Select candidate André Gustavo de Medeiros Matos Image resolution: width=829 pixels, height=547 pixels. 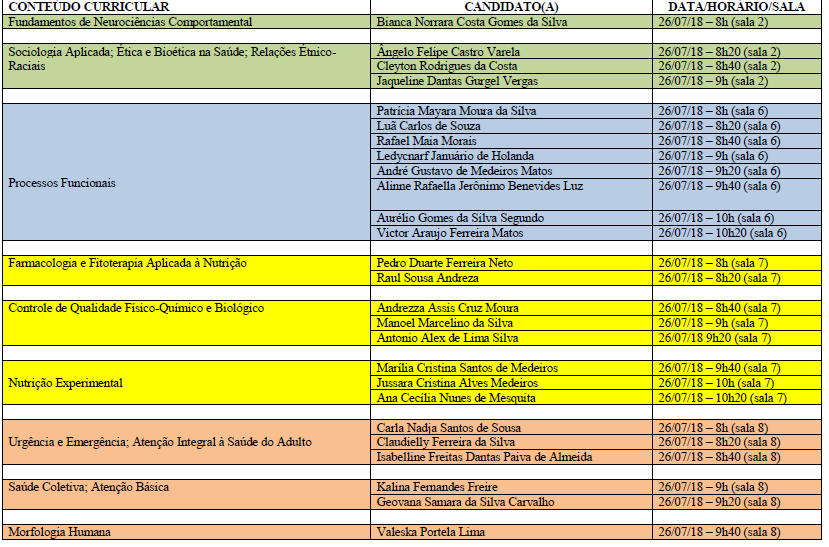coord(511,171)
